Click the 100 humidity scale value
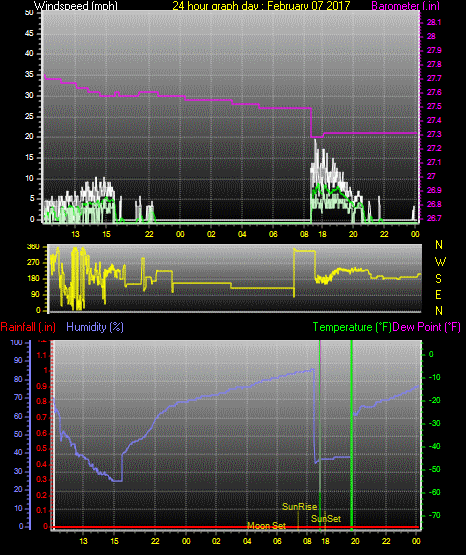Screen dimensions: 466x555 (16, 343)
